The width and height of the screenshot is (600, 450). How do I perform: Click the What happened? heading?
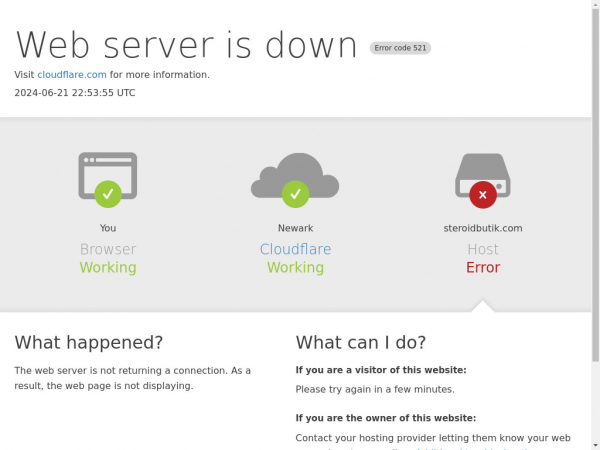click(x=89, y=342)
